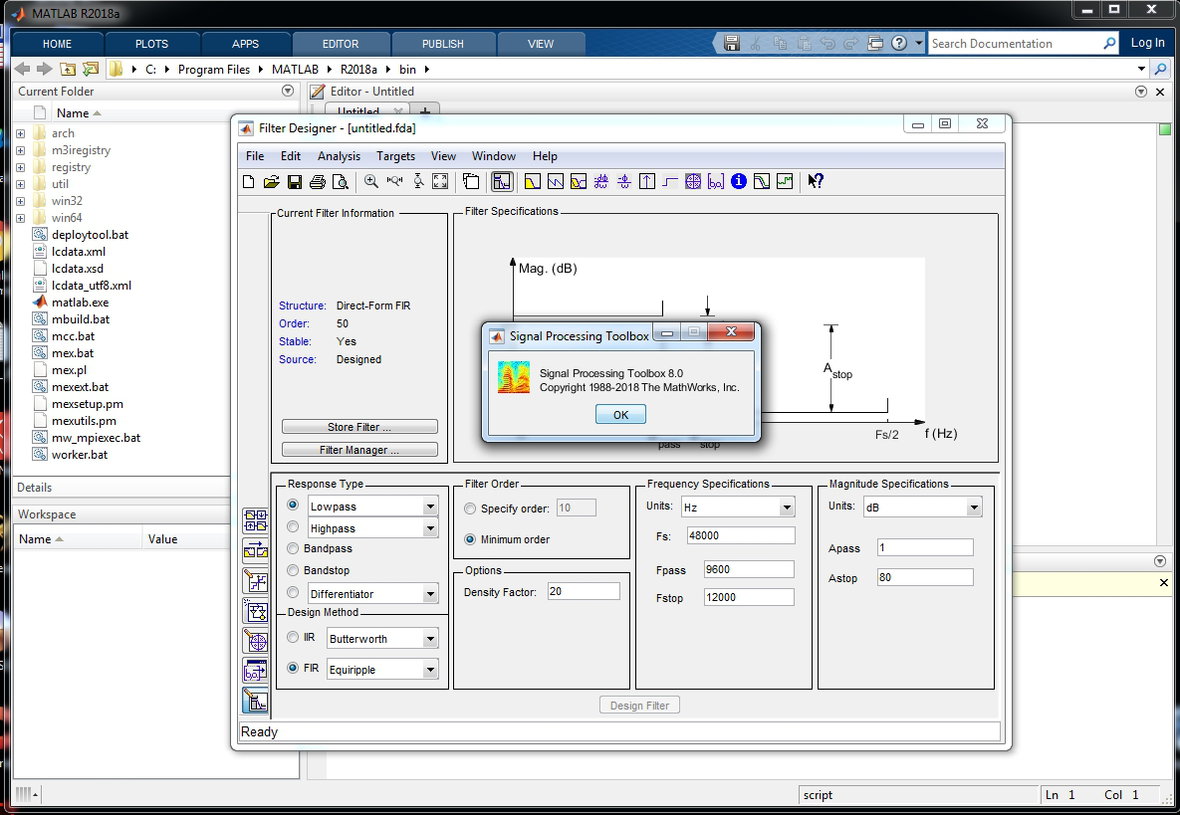
Task: Show Round-off Noise Power Spectrum
Action: click(x=785, y=181)
